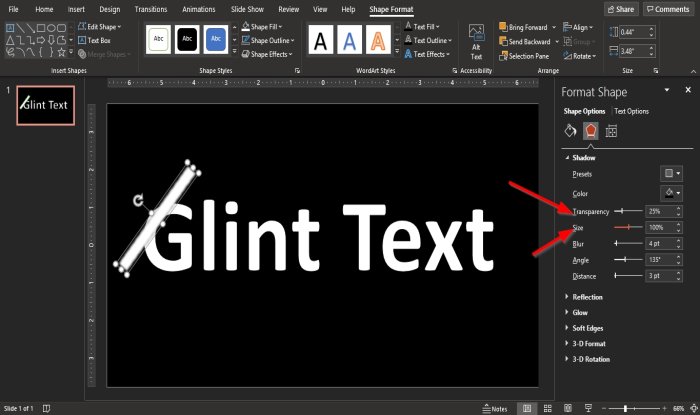
Task: Select the black Abc shape style
Action: (x=187, y=39)
